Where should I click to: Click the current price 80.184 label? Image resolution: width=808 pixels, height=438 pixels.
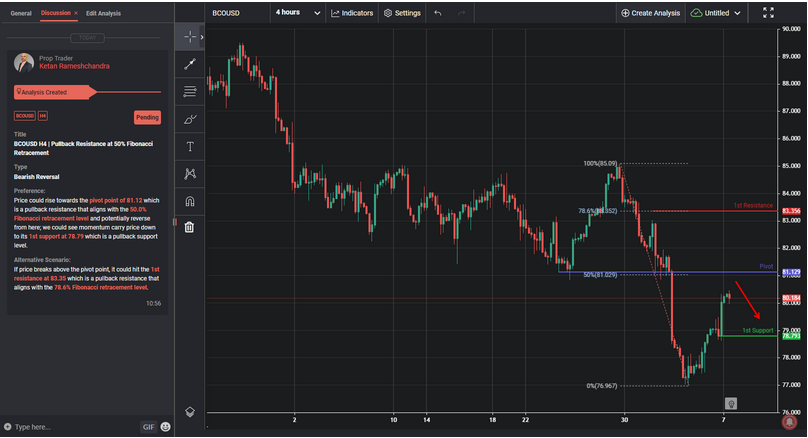790,298
